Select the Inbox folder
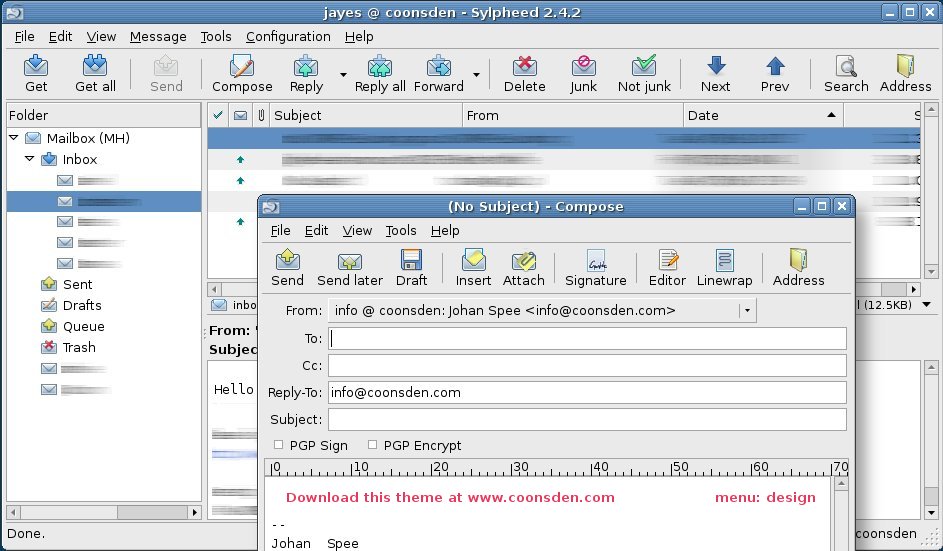The width and height of the screenshot is (943, 551). [79, 159]
